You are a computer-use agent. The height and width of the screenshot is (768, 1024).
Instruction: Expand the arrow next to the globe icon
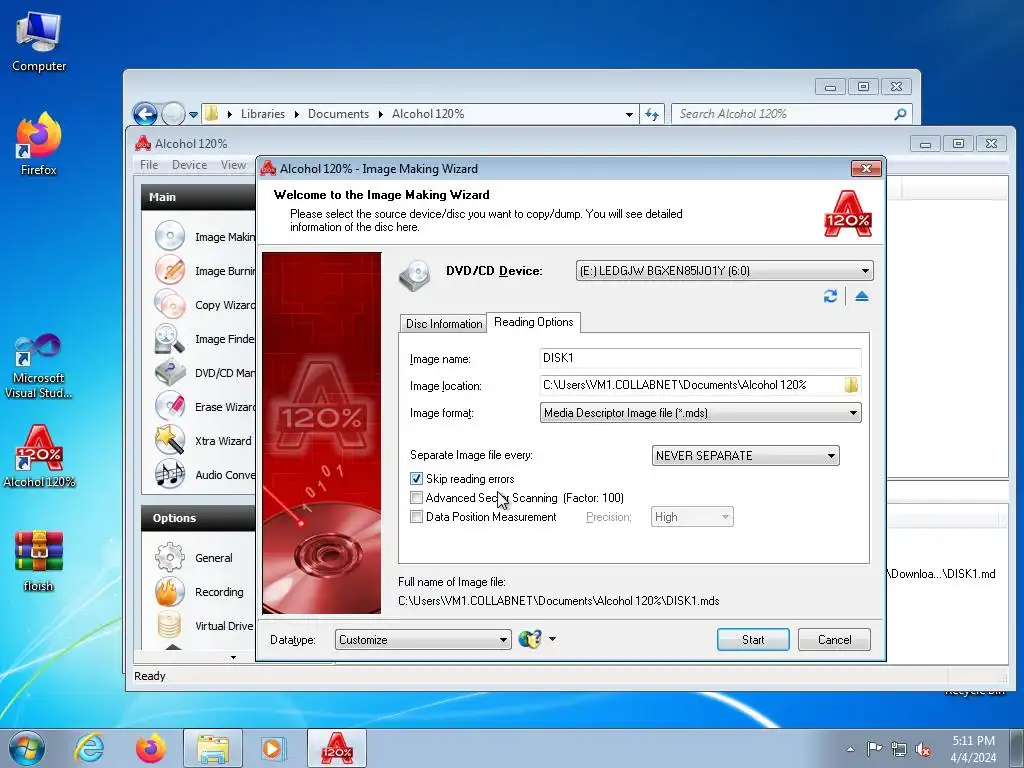coord(552,639)
